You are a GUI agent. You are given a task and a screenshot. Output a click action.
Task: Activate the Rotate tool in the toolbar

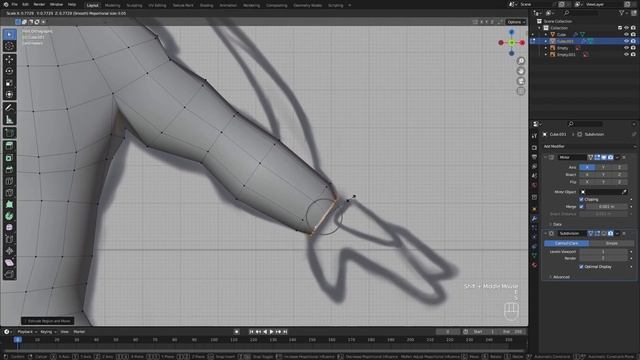9,71
